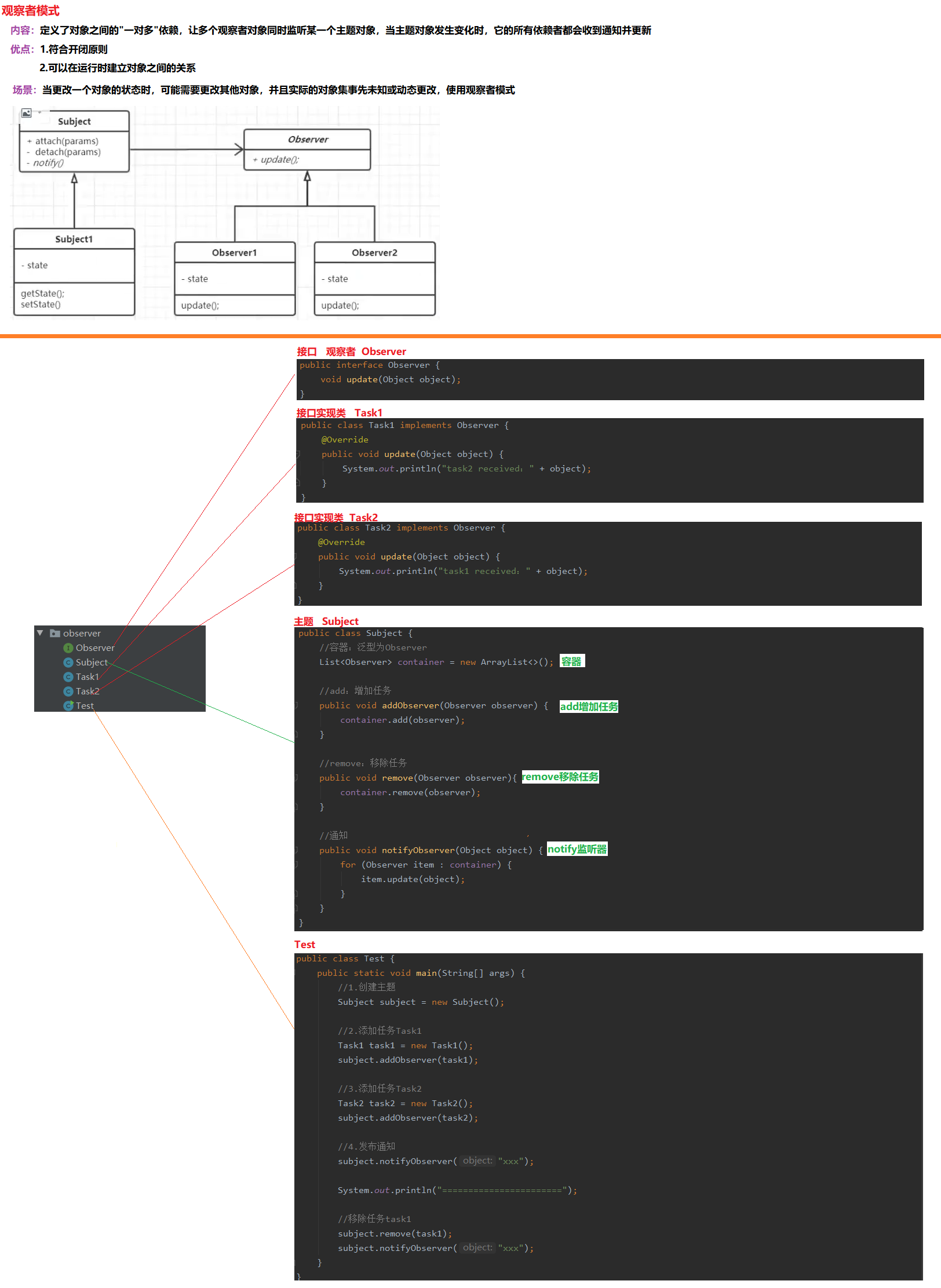This screenshot has width=941, height=1288.
Task: Click the hollow inheritance arrowhead below the Observer box
Action: tap(307, 176)
